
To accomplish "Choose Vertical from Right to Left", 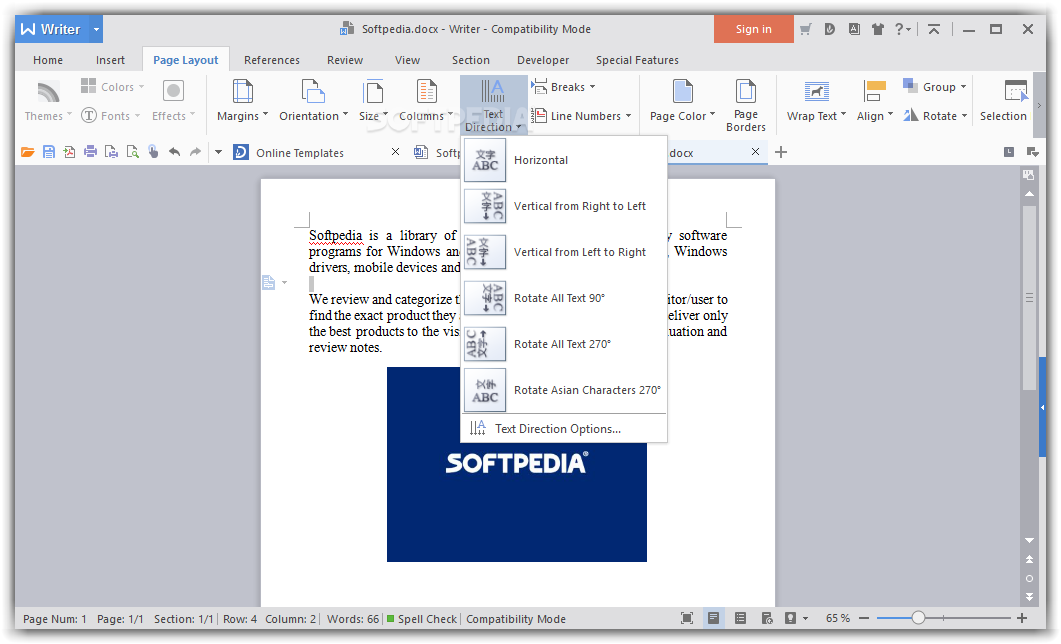I will pyautogui.click(x=564, y=206).
